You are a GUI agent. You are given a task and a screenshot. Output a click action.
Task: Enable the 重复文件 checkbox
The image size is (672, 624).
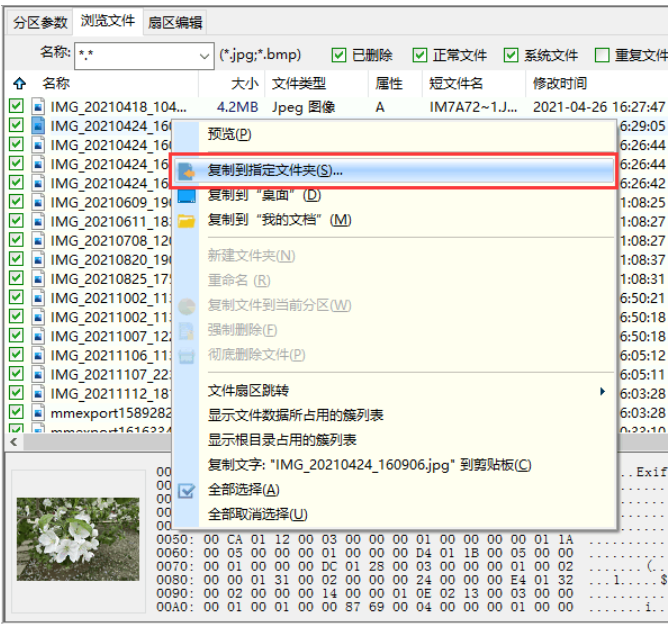tap(602, 55)
